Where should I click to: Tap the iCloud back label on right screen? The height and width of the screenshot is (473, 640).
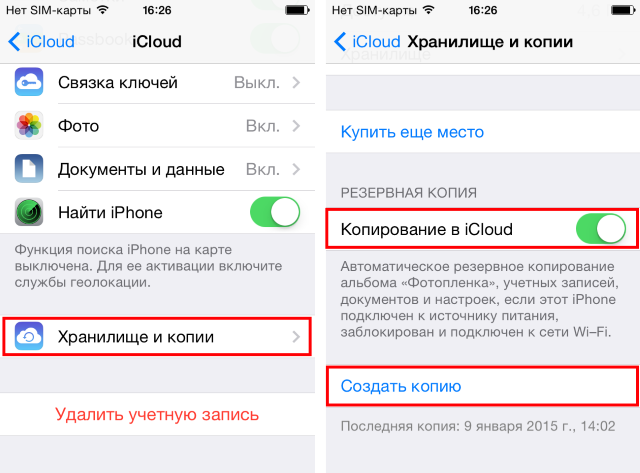[x=376, y=42]
